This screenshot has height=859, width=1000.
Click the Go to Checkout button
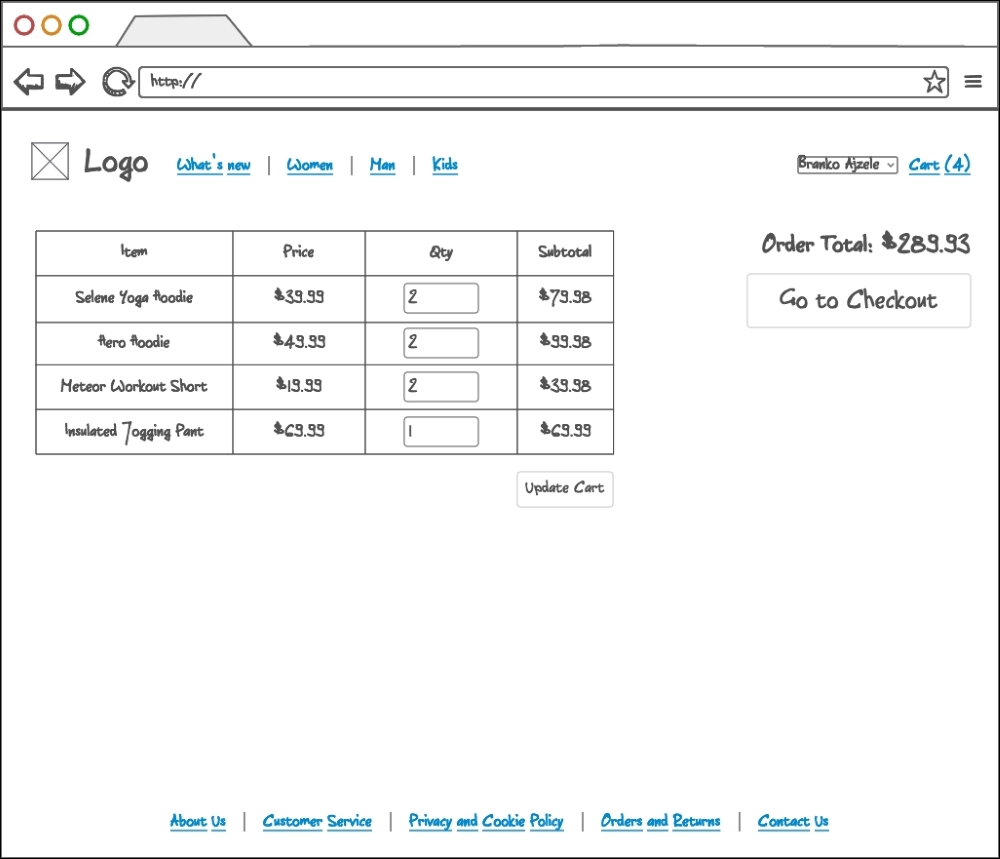coord(858,300)
